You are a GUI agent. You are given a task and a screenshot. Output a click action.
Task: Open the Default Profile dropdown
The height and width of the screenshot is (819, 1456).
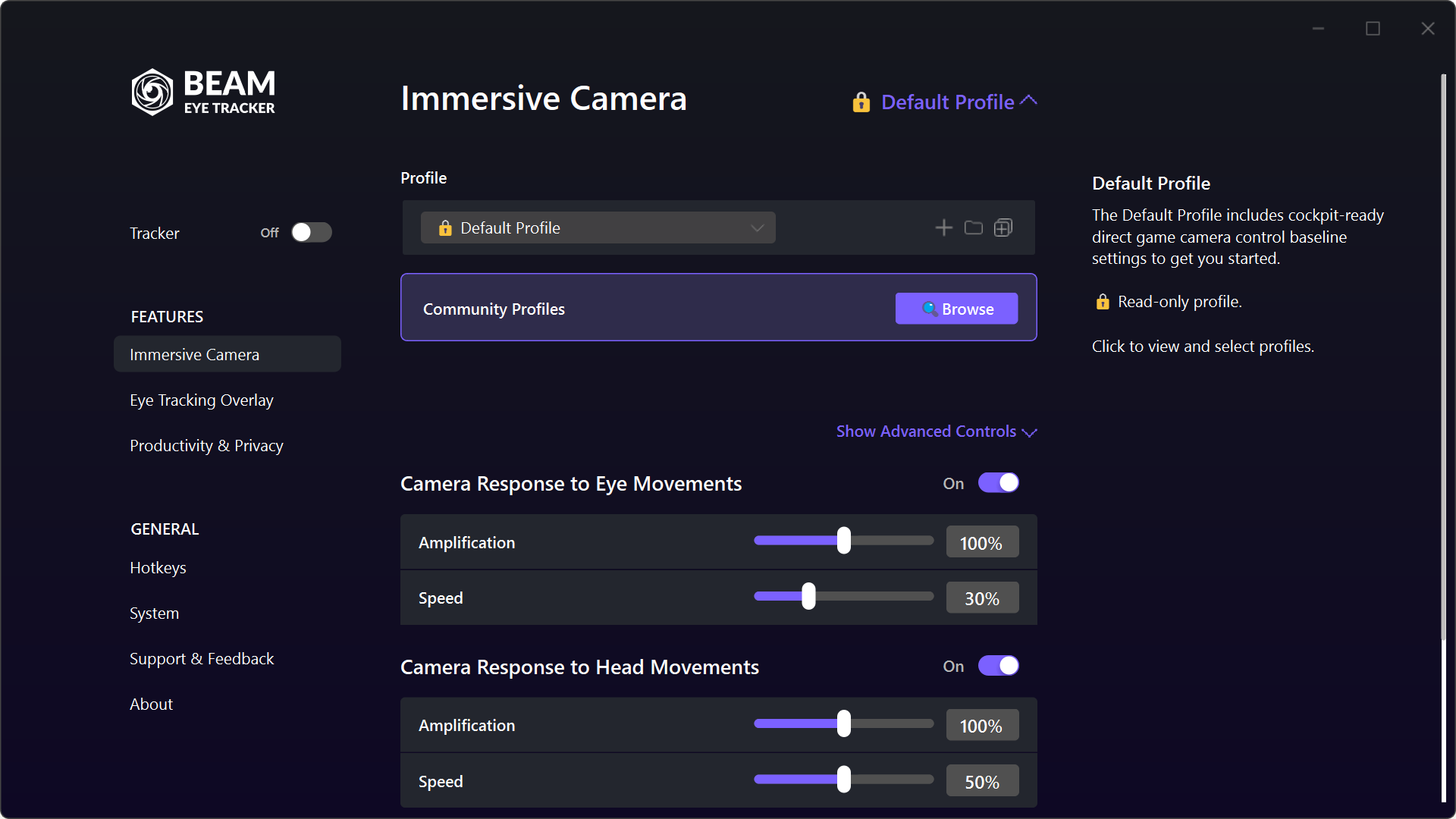coord(598,227)
